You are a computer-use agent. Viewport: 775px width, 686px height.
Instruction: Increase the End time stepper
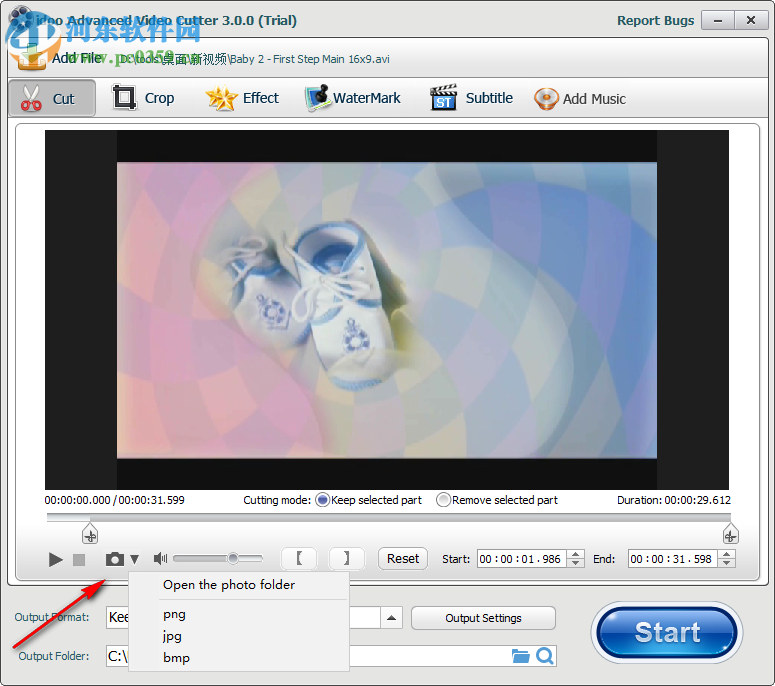726,554
